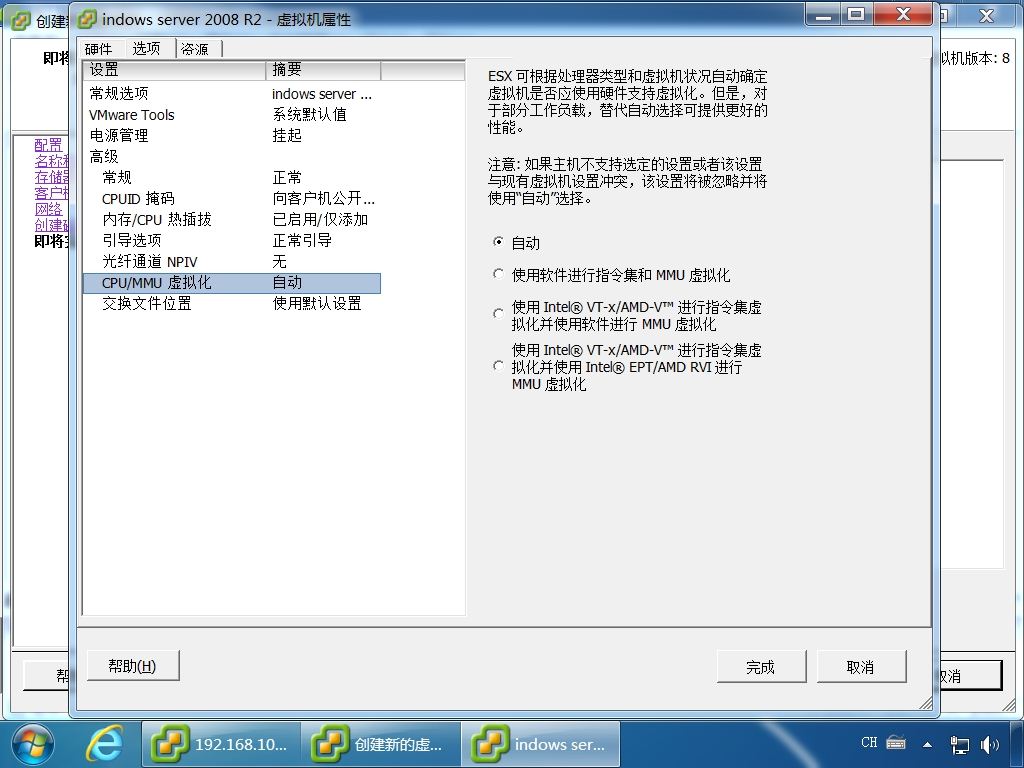Open the keyboard icon in the system tray
The image size is (1024, 768).
point(896,743)
